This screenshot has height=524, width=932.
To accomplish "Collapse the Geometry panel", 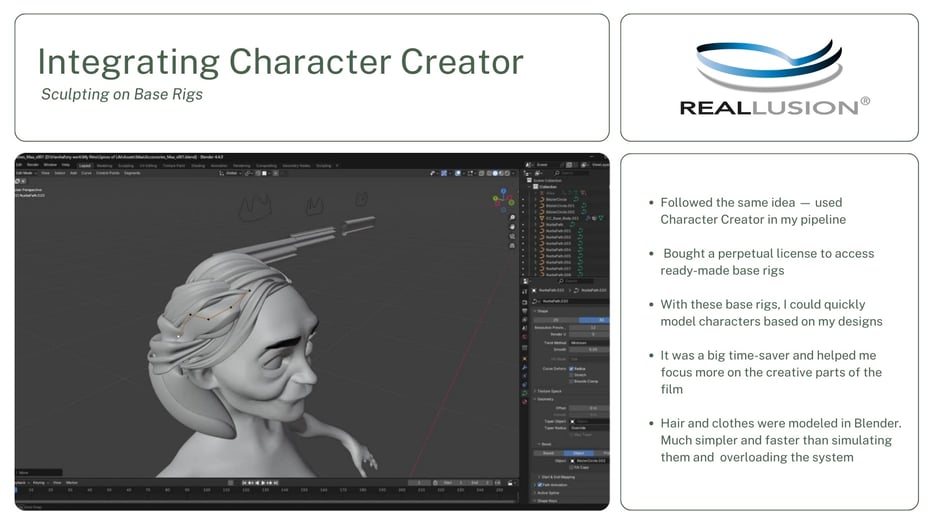I will click(x=544, y=399).
